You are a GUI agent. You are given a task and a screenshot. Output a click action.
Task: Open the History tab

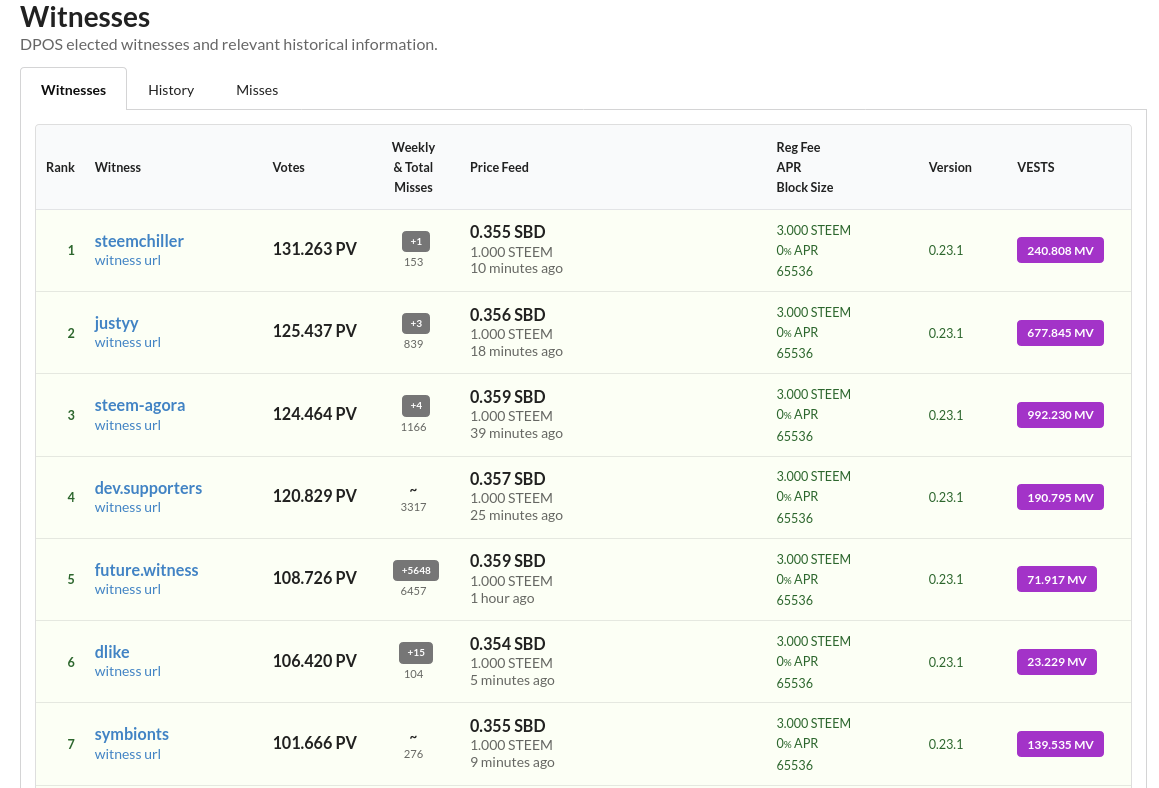tap(171, 89)
